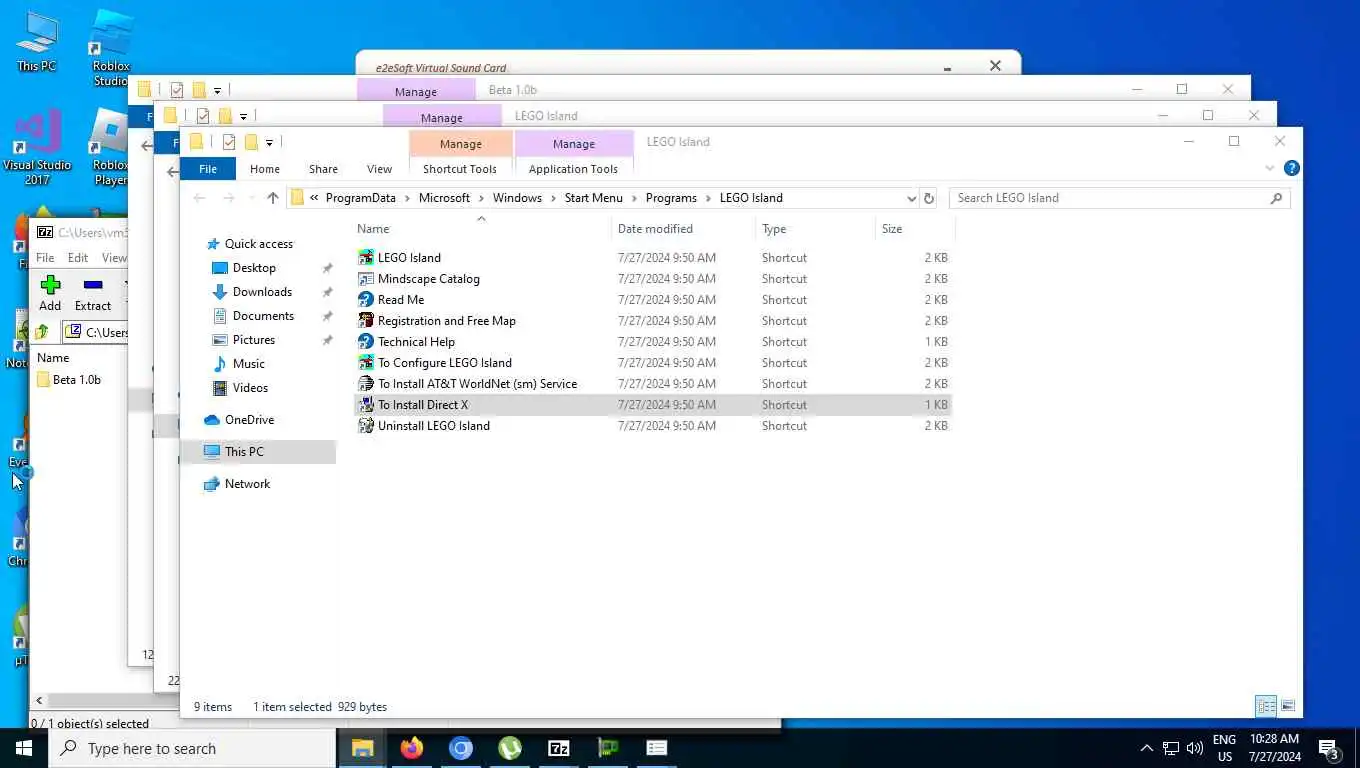Screen dimensions: 1360x768
Task: Go up one folder level arrow
Action: [272, 198]
